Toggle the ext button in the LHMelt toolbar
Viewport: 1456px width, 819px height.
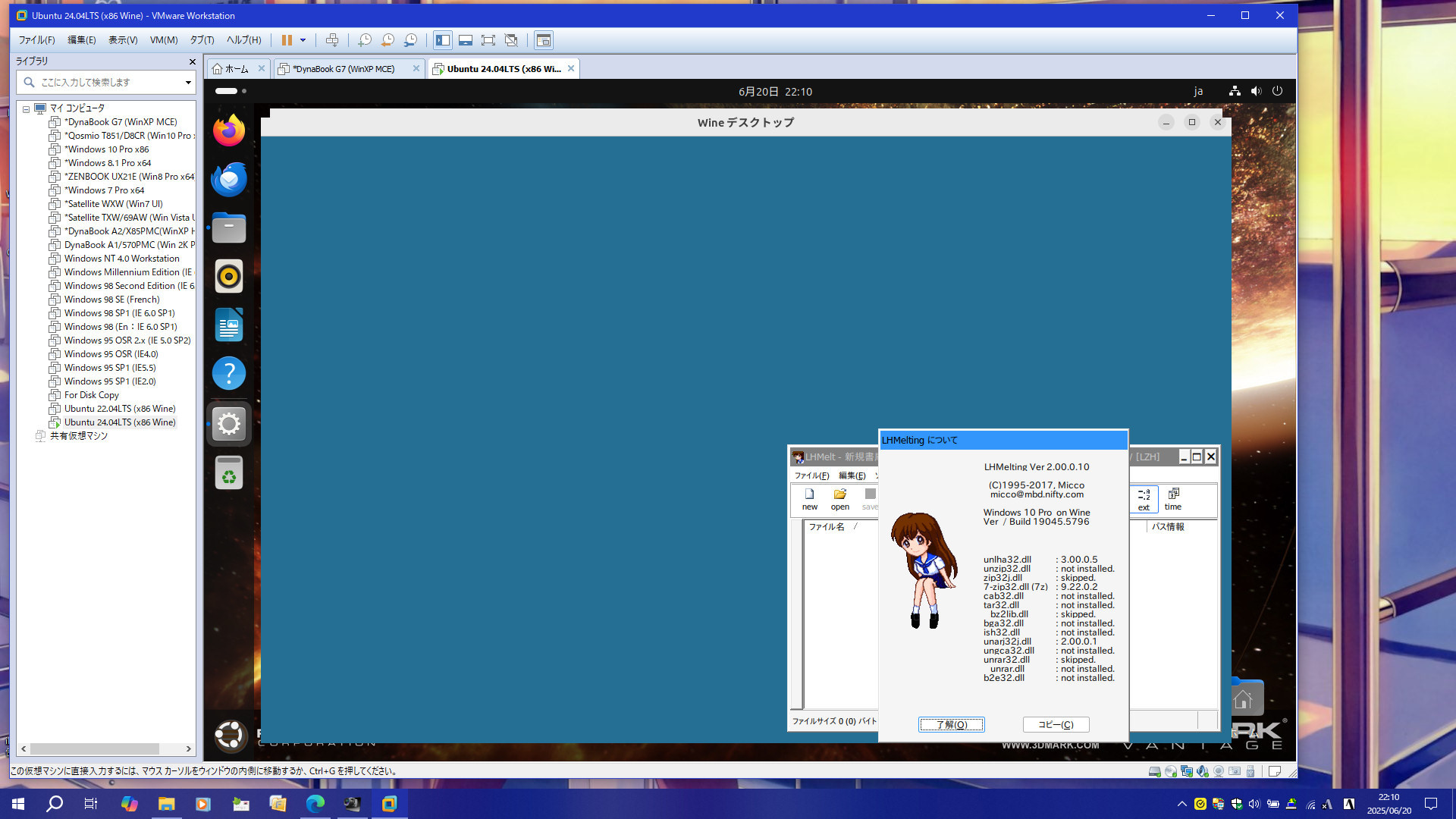coord(1144,499)
